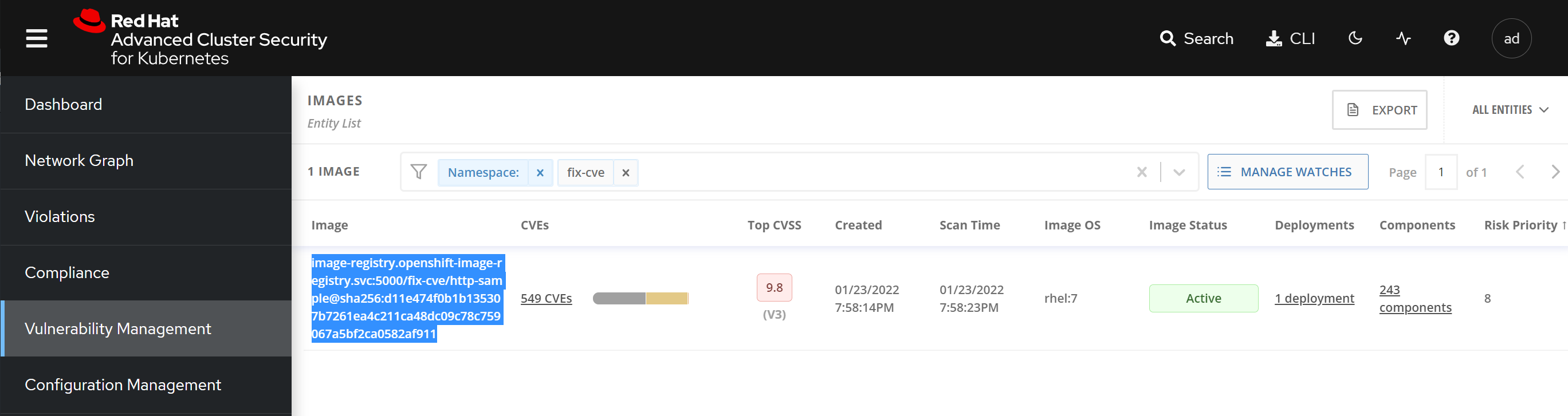Click the Red Hat logo
Viewport: 1568px width, 416px height.
click(x=199, y=38)
